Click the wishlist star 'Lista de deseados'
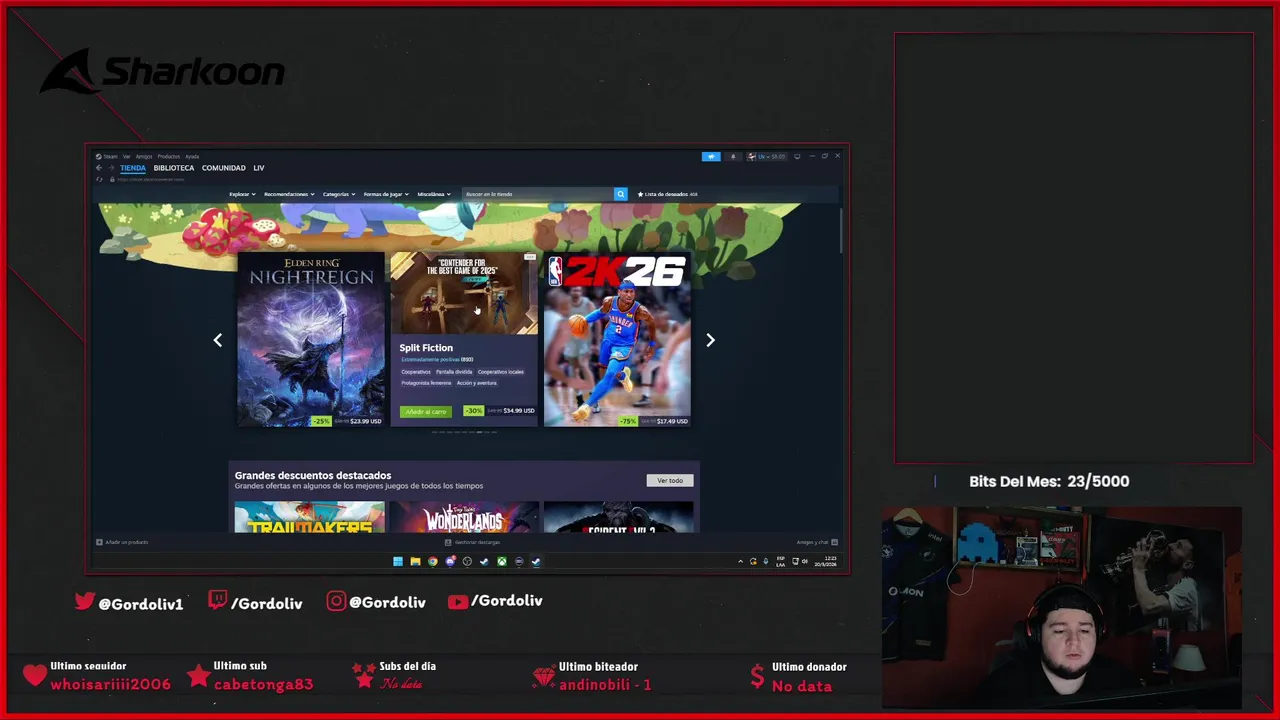Screen dimensions: 1280x720 click(x=667, y=194)
